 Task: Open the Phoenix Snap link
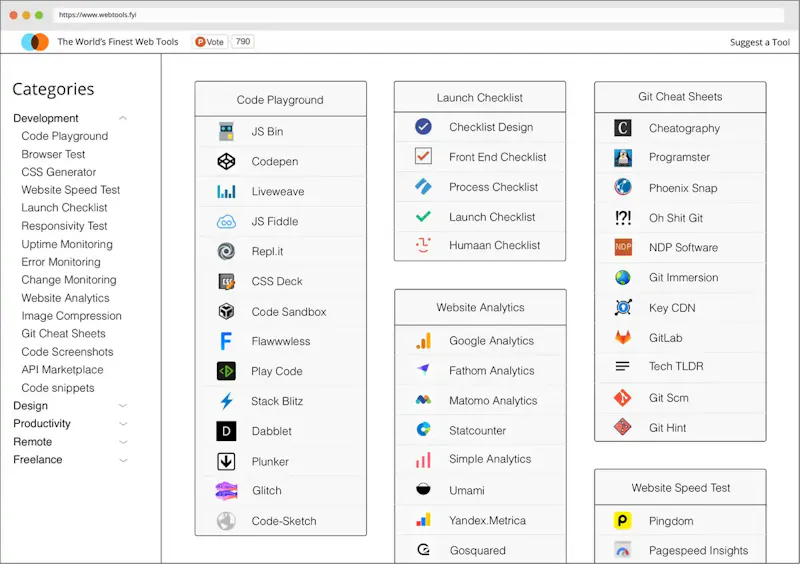[x=683, y=188]
